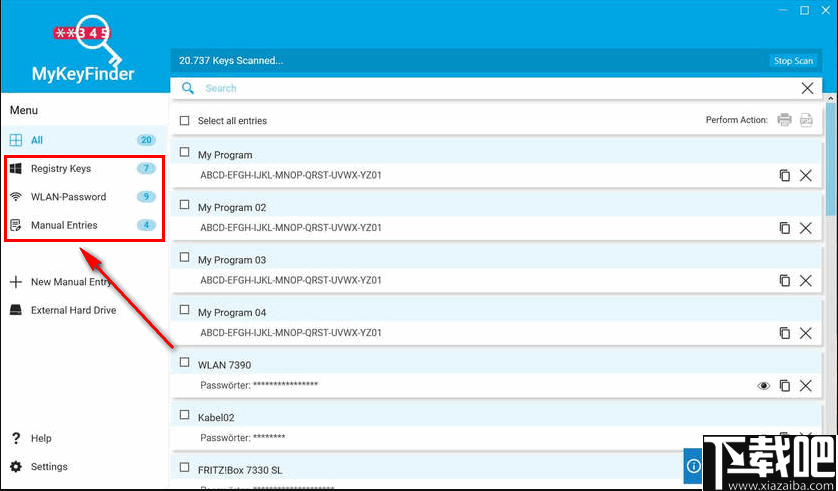Copy the My Program 04 key
The width and height of the screenshot is (838, 491).
(x=785, y=333)
